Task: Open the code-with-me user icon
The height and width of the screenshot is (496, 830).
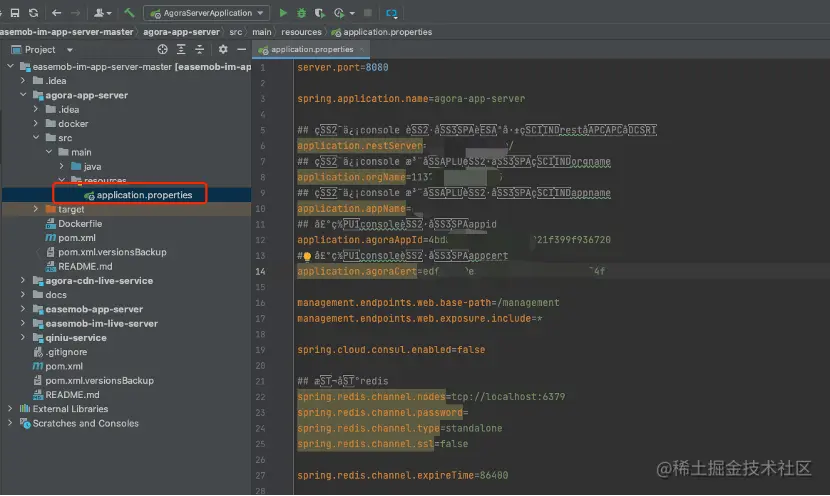Action: [x=102, y=13]
